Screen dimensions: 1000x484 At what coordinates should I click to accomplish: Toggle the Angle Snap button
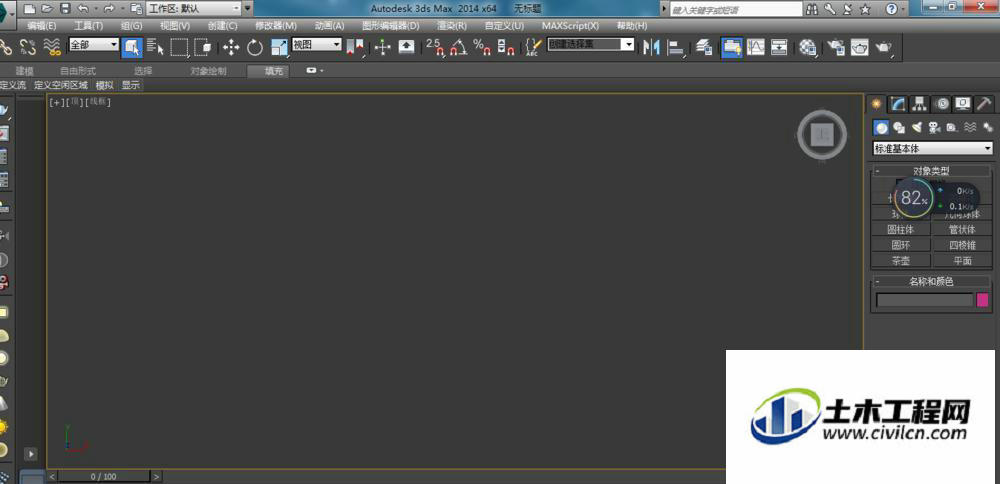459,47
